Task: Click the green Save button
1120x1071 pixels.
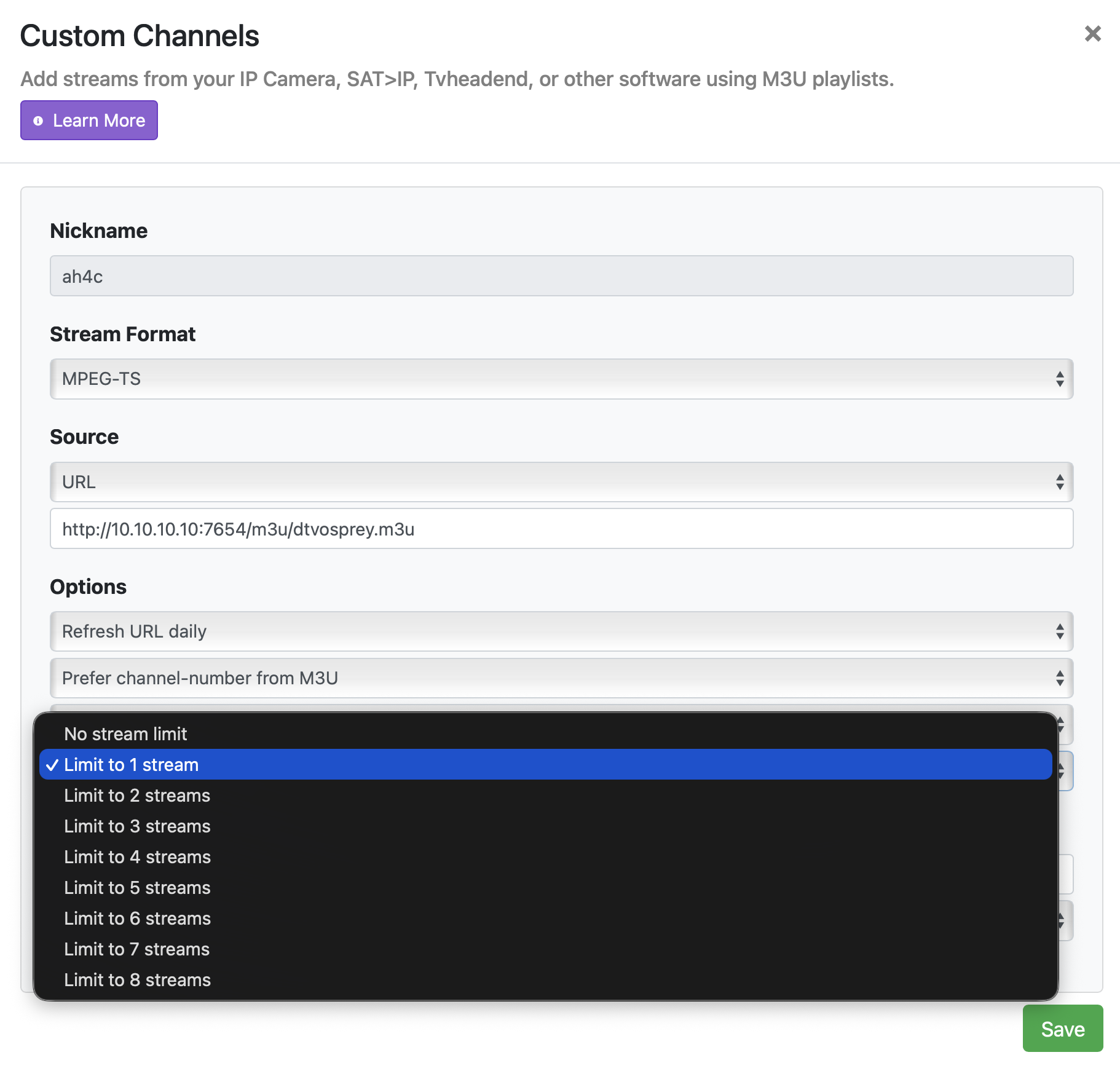Action: coord(1062,1029)
